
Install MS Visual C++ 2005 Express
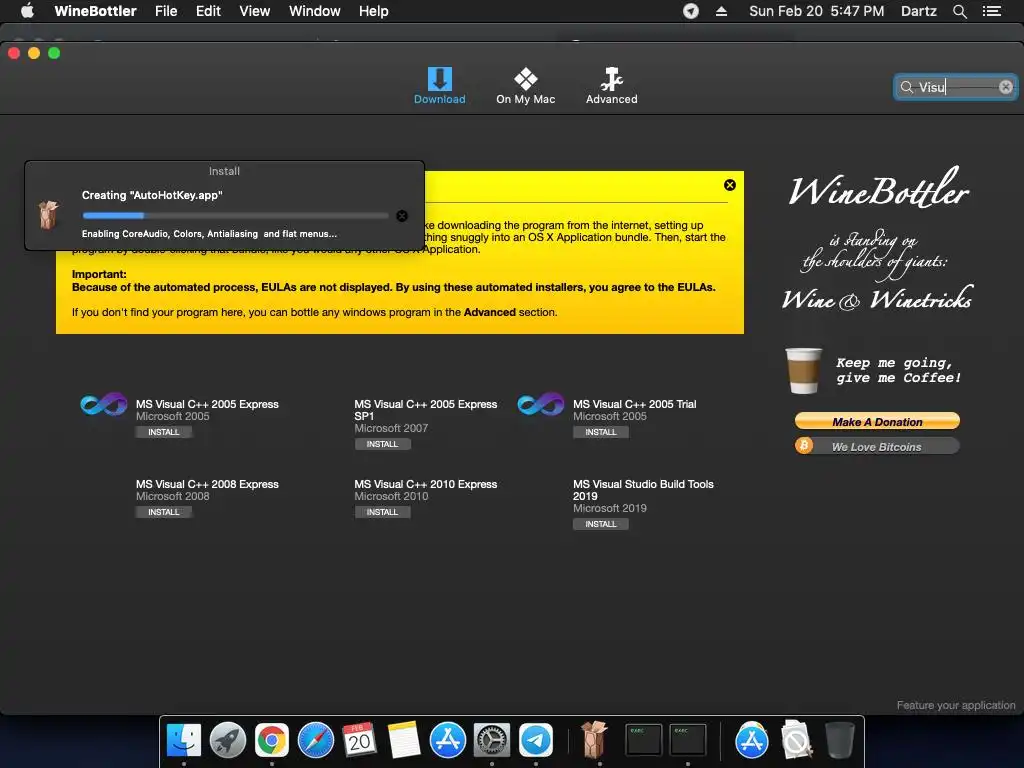[x=163, y=432]
